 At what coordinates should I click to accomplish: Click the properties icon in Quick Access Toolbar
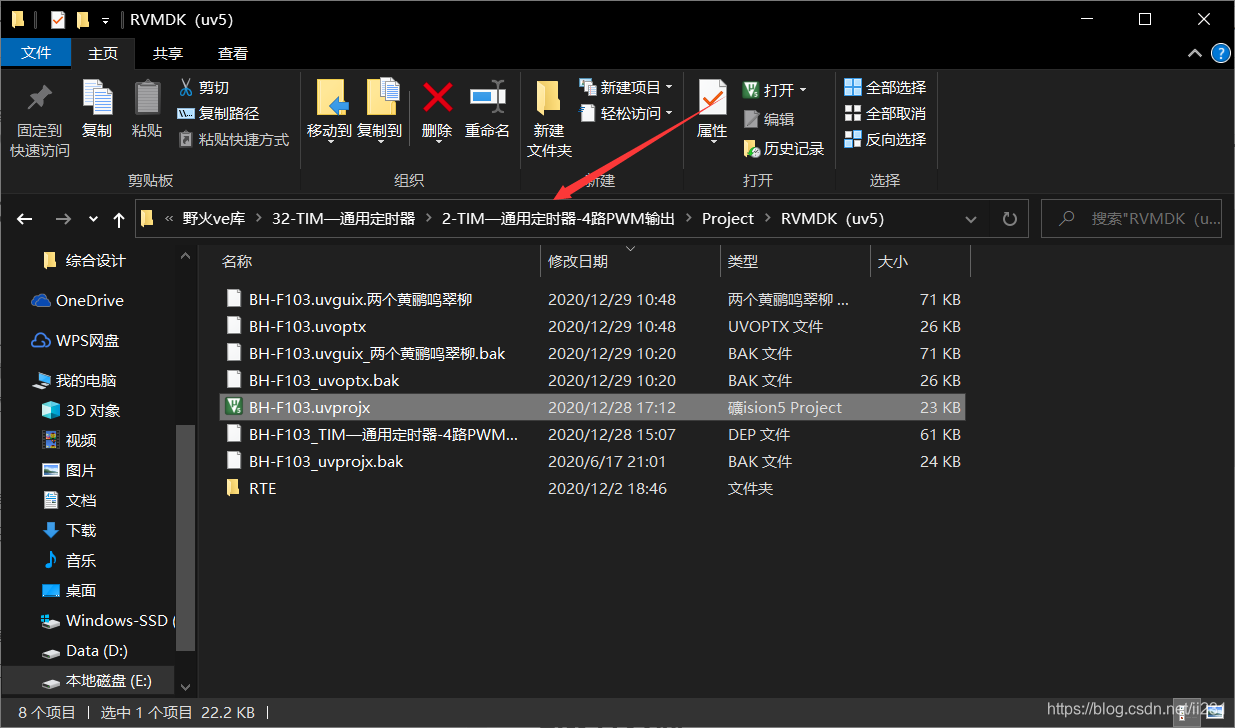coord(58,20)
